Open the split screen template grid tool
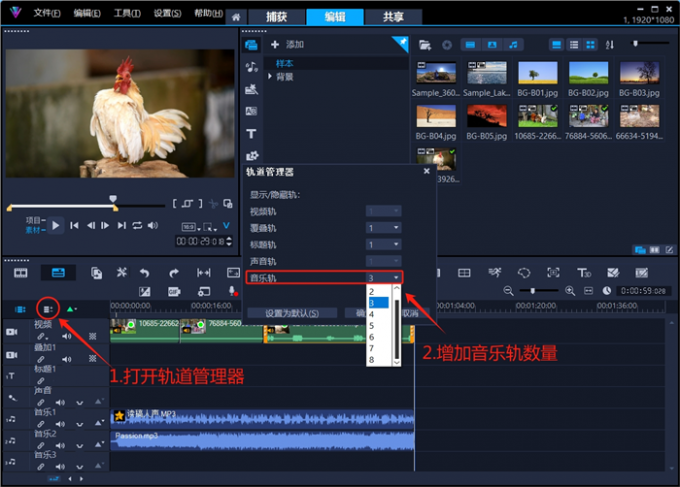Image resolution: width=680 pixels, height=487 pixels. pyautogui.click(x=464, y=273)
